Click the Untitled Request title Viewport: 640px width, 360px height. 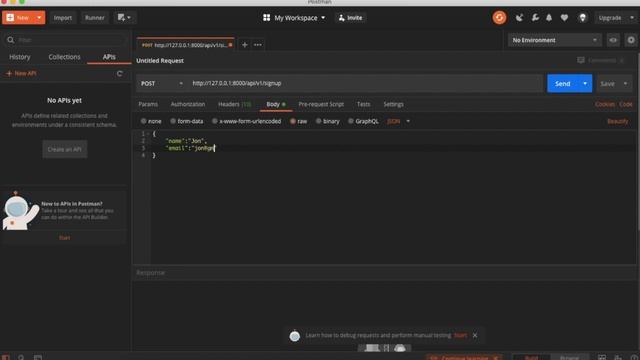click(x=160, y=60)
